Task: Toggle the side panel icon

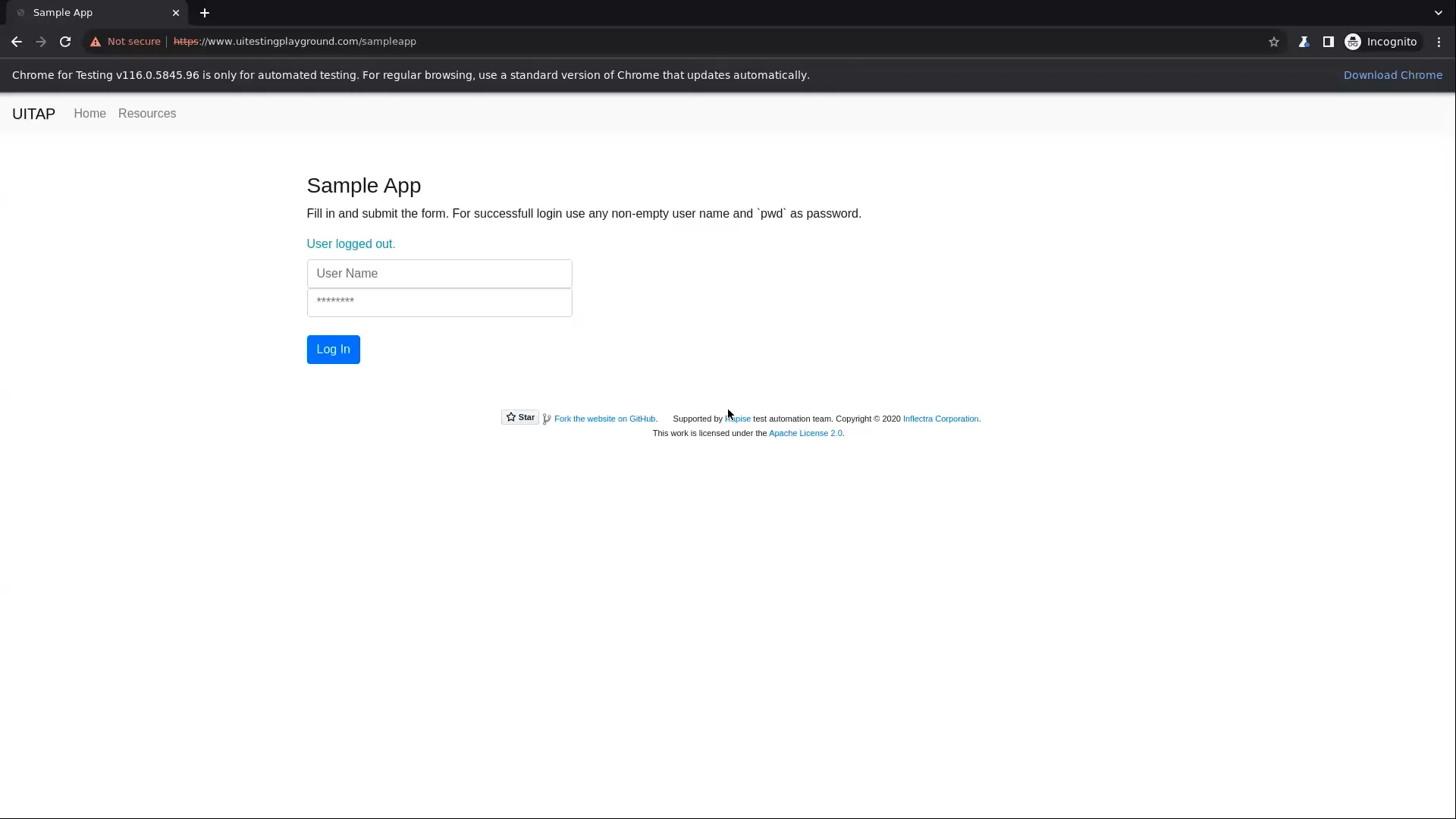Action: 1328,42
